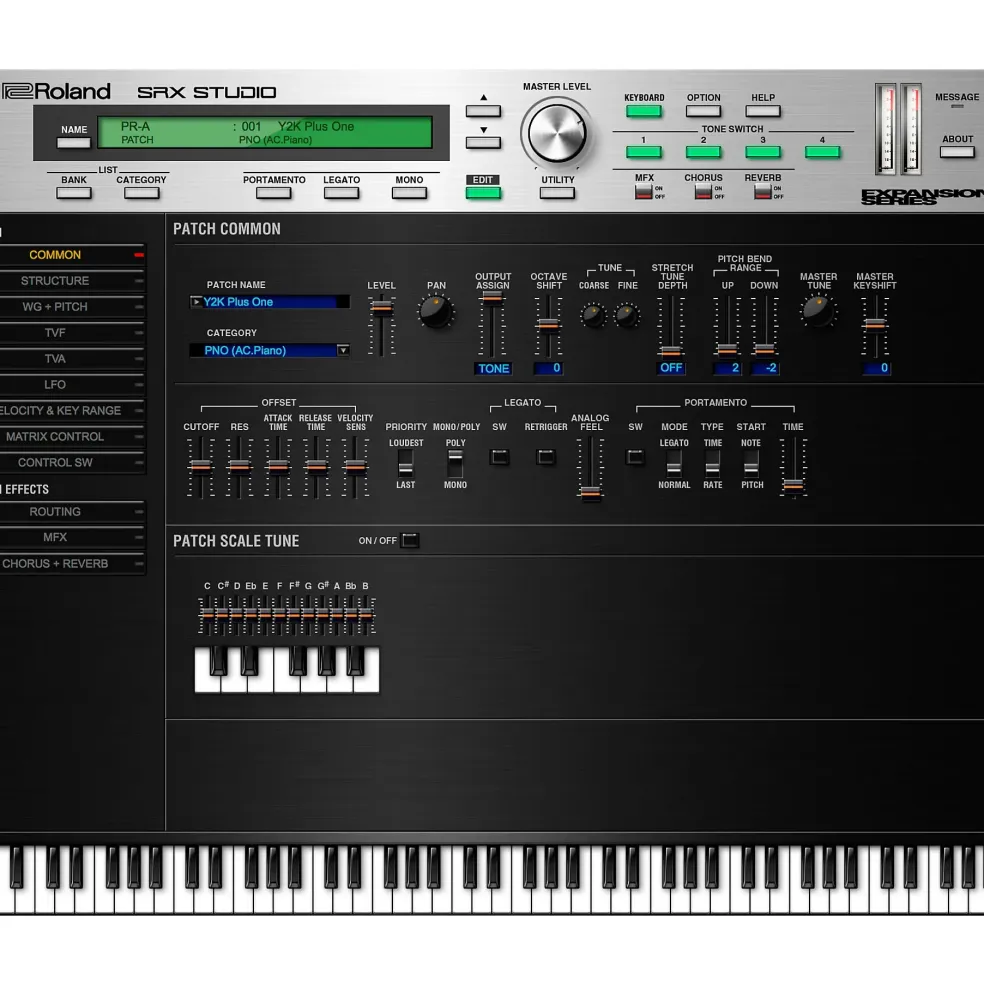Click the patch down arrow button

pyautogui.click(x=483, y=143)
